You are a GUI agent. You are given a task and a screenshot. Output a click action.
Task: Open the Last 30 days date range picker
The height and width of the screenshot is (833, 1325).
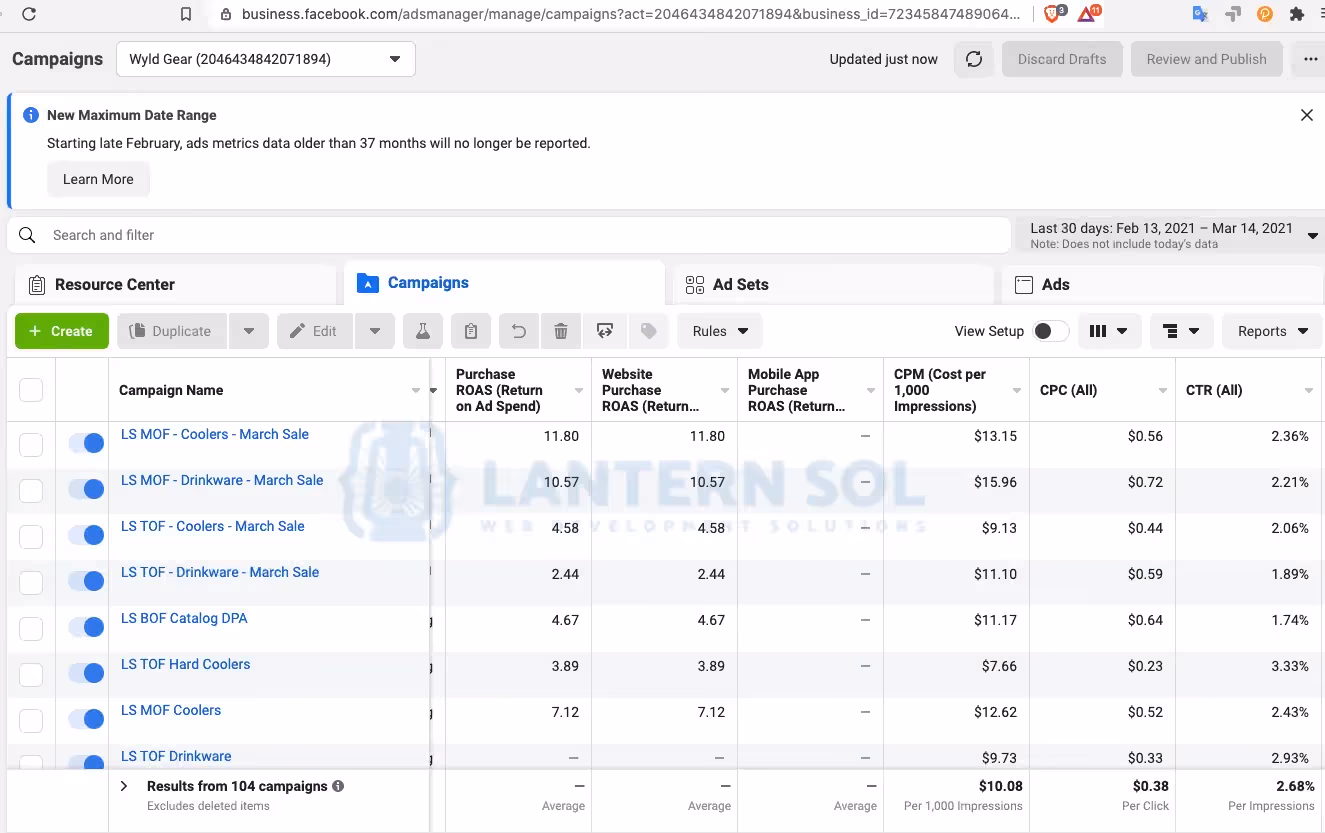click(1170, 235)
